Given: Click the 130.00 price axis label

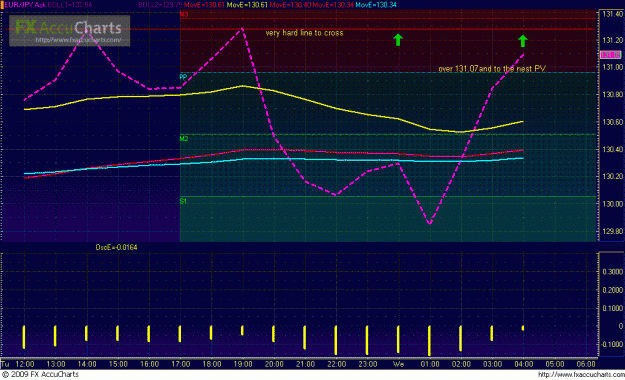Looking at the screenshot, I should pyautogui.click(x=612, y=204).
